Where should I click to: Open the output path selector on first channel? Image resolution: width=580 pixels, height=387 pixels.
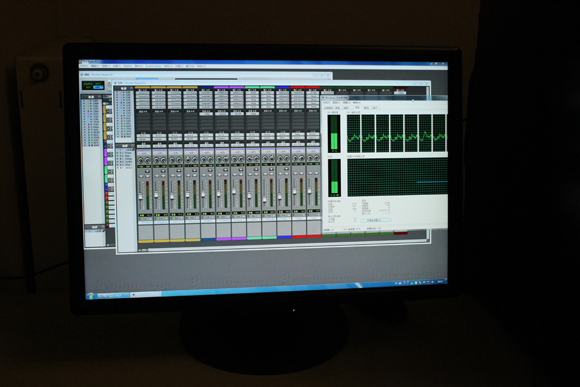tap(144, 140)
